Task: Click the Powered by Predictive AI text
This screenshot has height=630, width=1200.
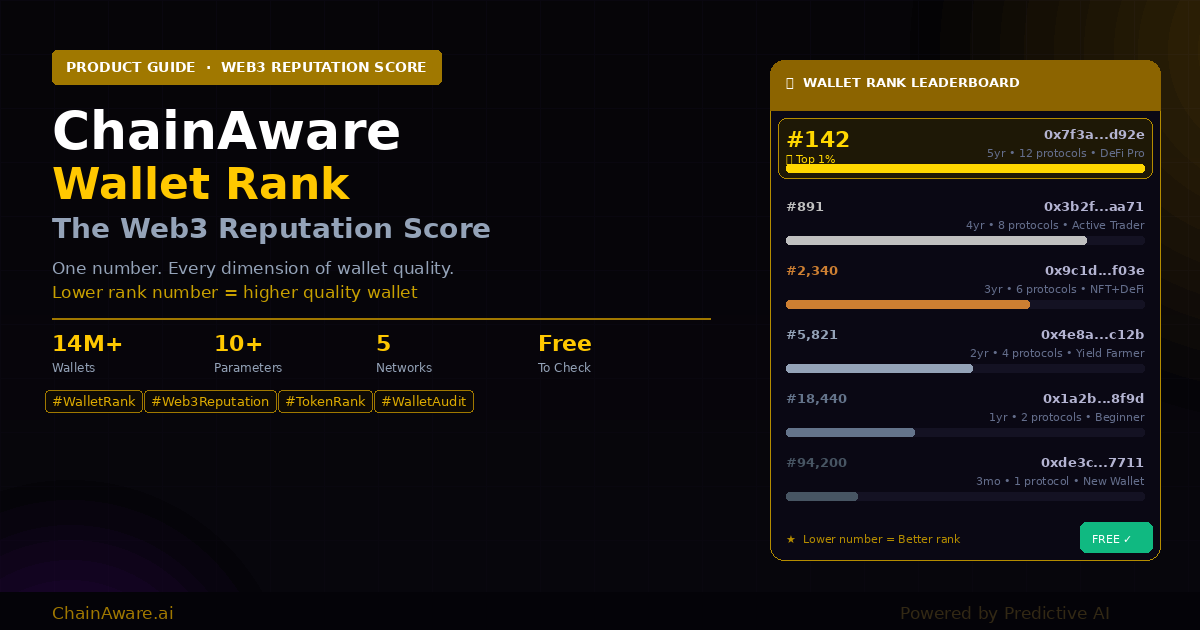Action: coord(1004,613)
